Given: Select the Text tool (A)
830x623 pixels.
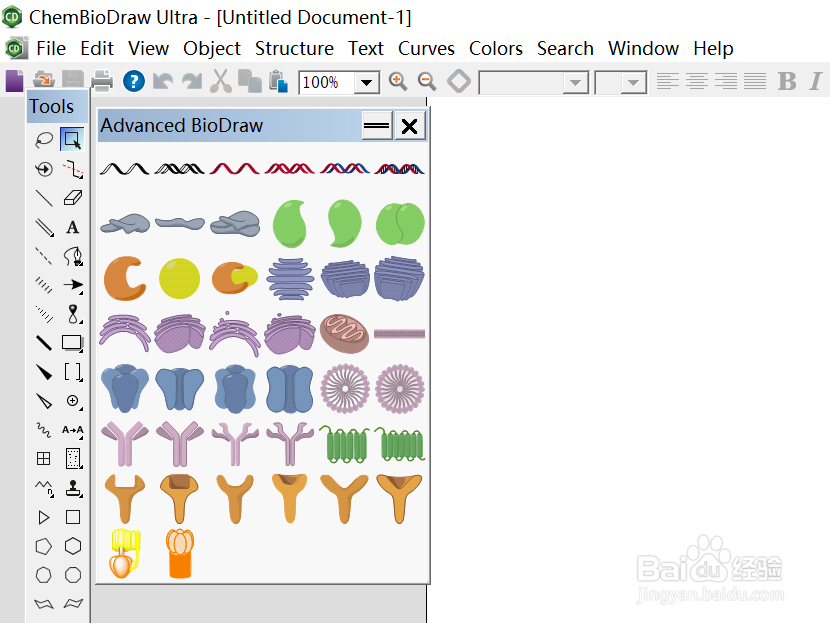Looking at the screenshot, I should [73, 227].
